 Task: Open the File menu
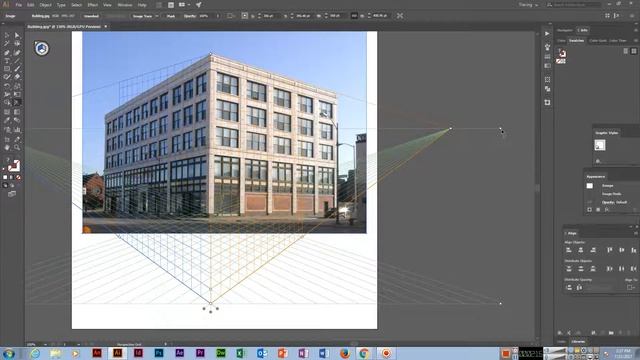18,5
